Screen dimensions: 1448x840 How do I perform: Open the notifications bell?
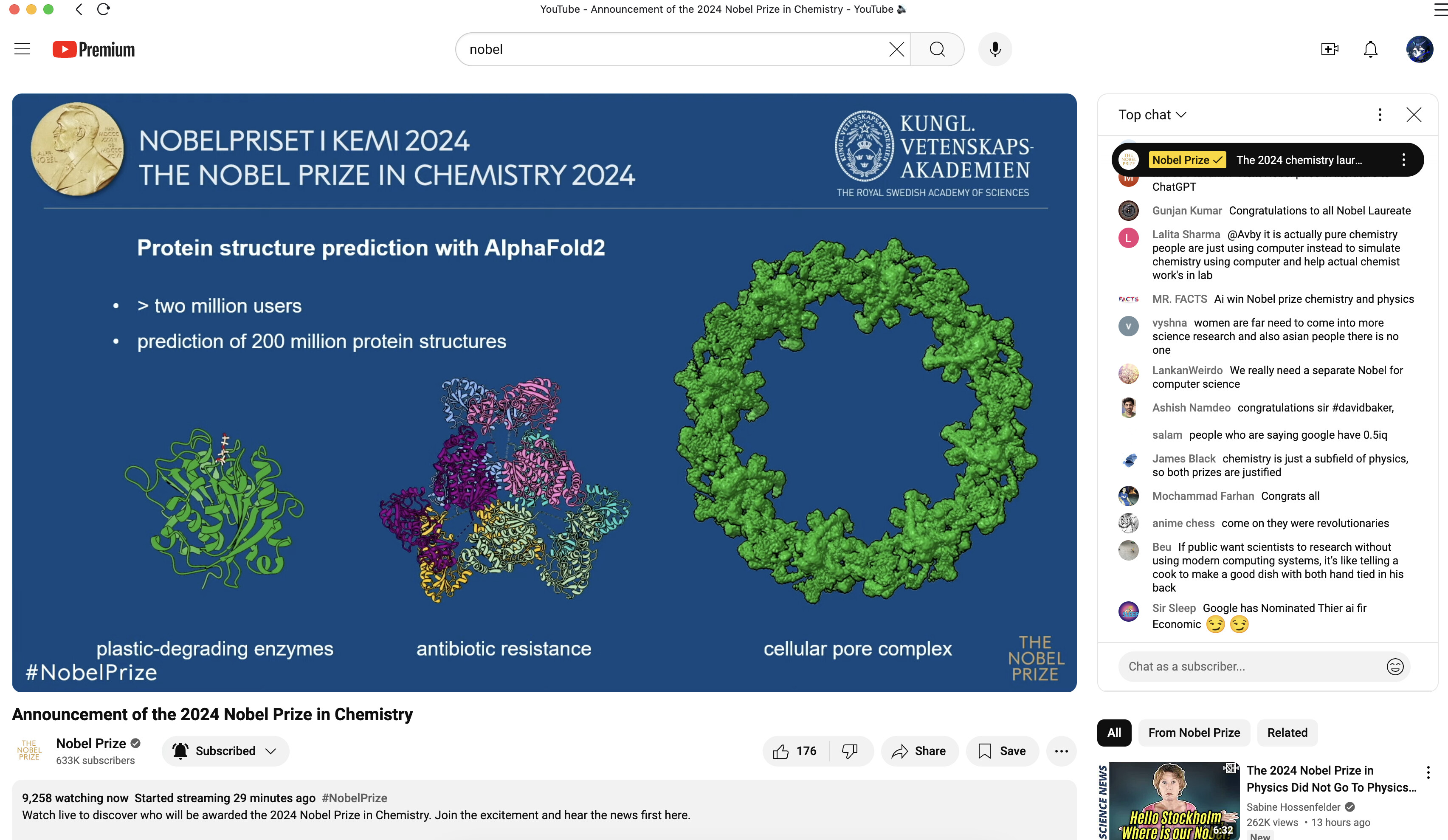click(x=1370, y=49)
